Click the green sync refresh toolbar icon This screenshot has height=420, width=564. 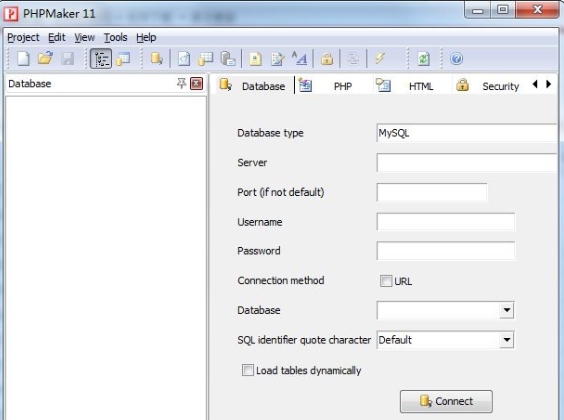[423, 59]
